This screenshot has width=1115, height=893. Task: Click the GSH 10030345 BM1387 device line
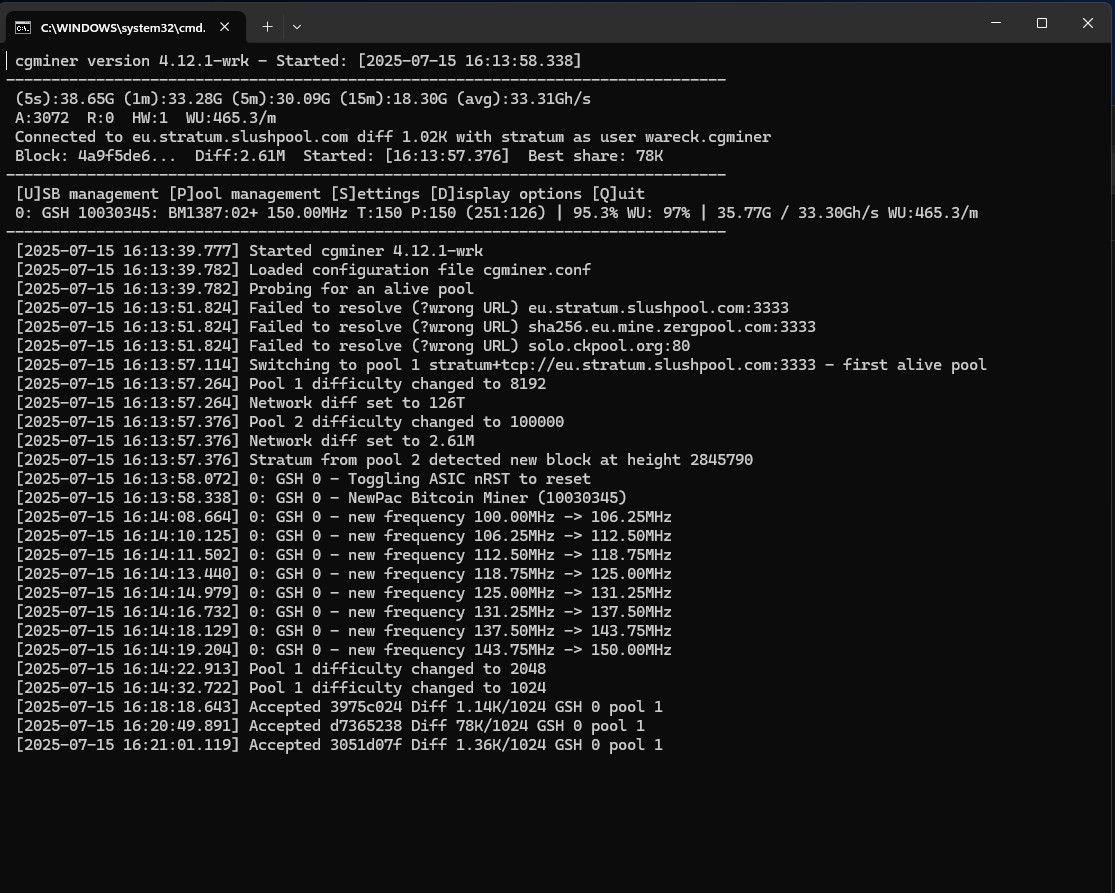pyautogui.click(x=496, y=213)
